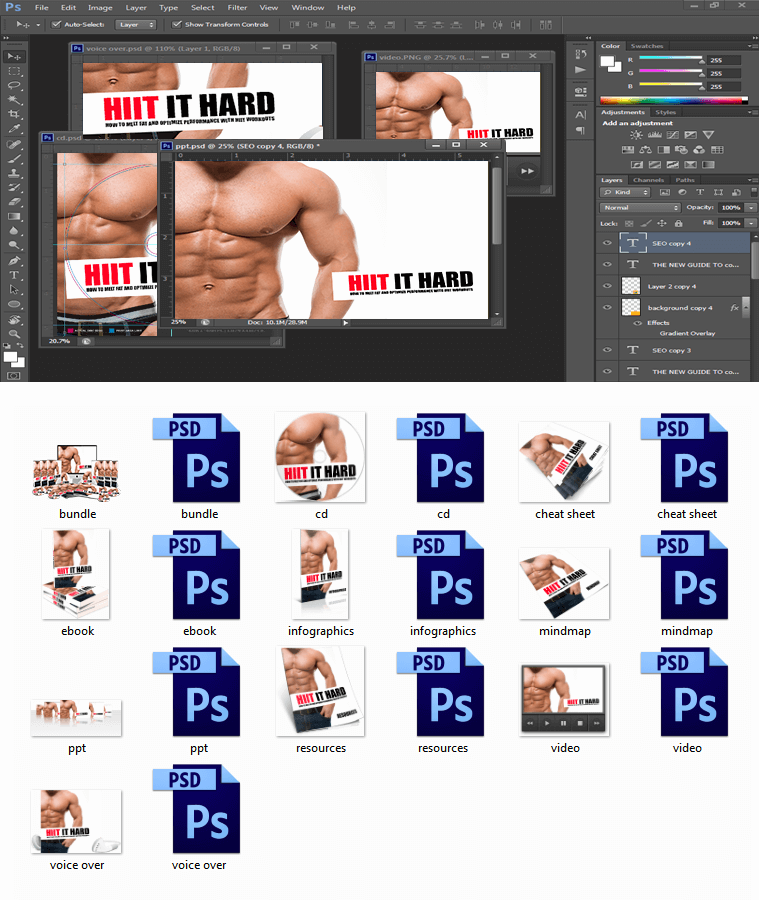
Task: Hide the SEO copy 4 layer
Action: (x=607, y=243)
